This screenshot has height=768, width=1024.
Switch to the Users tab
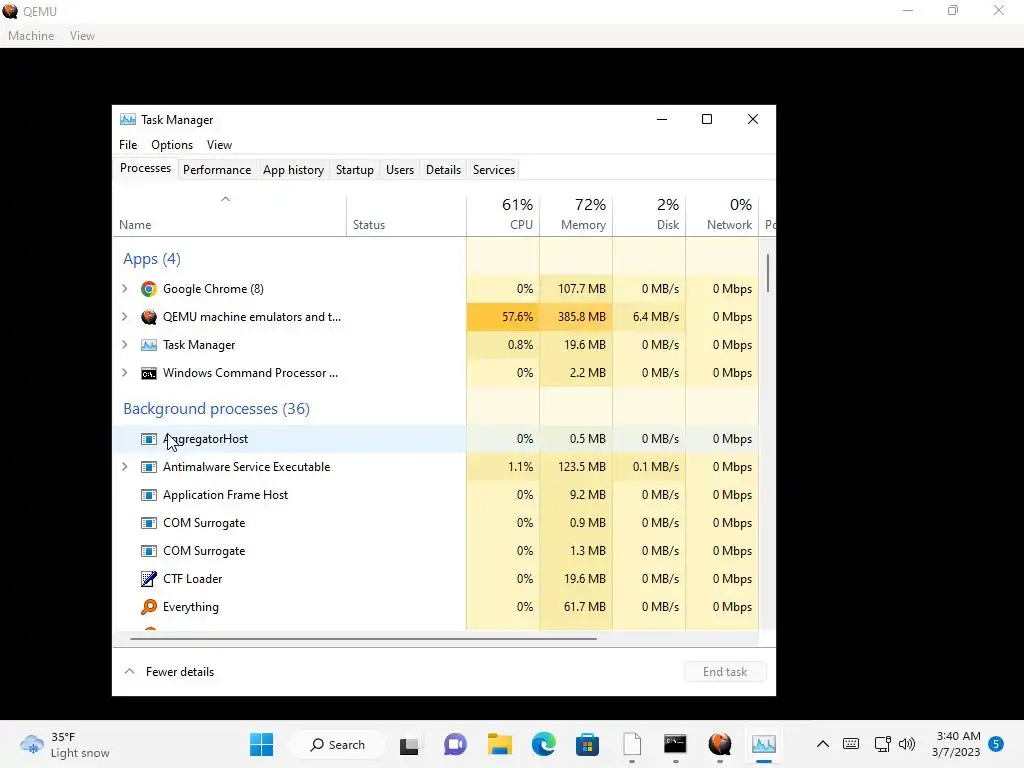point(400,170)
